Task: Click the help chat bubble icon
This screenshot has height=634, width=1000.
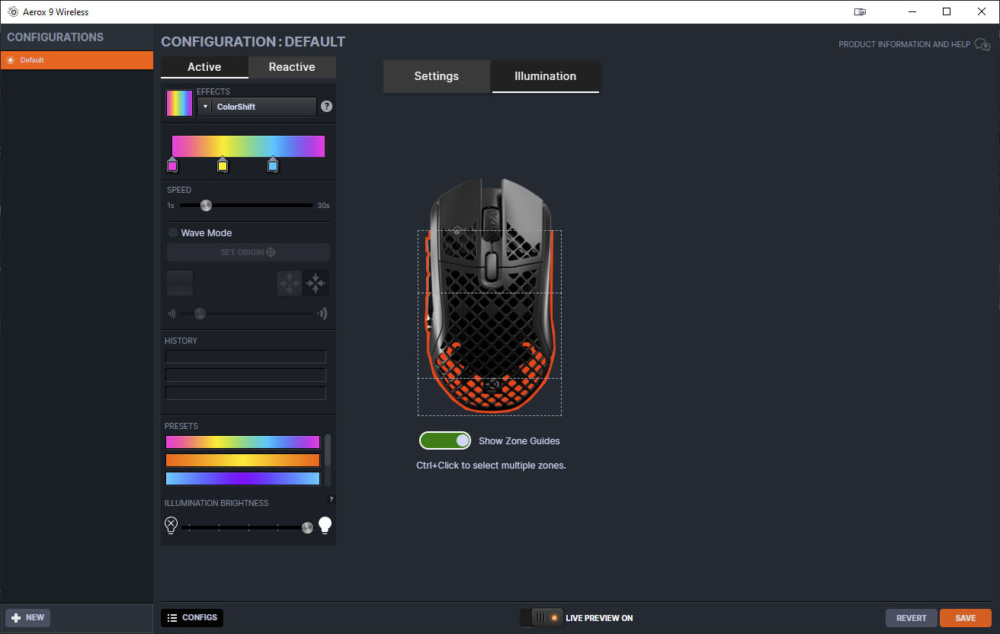Action: (x=982, y=45)
